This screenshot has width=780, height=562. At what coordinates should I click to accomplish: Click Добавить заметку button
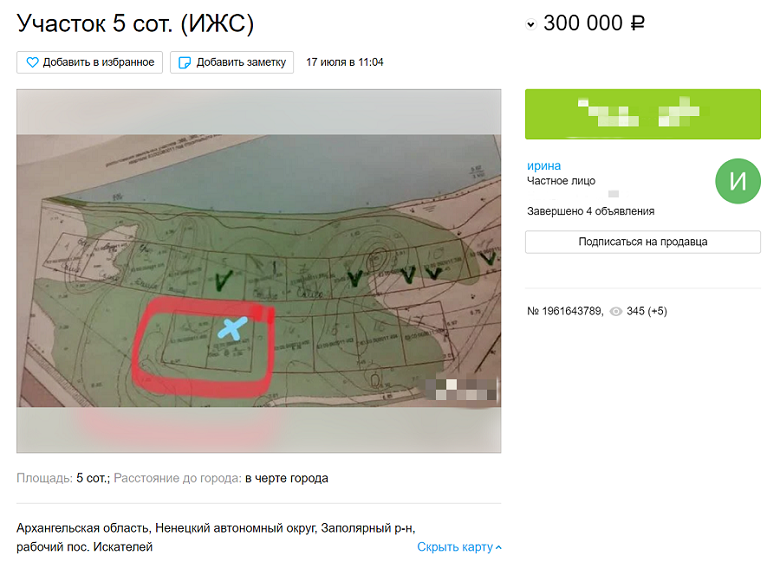[x=232, y=63]
